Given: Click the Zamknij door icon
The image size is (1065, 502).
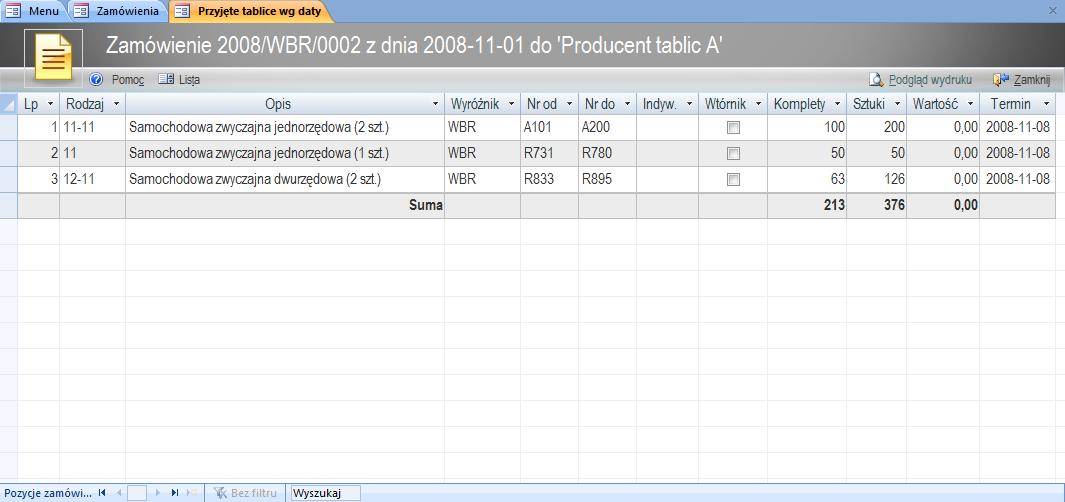Looking at the screenshot, I should 999,79.
